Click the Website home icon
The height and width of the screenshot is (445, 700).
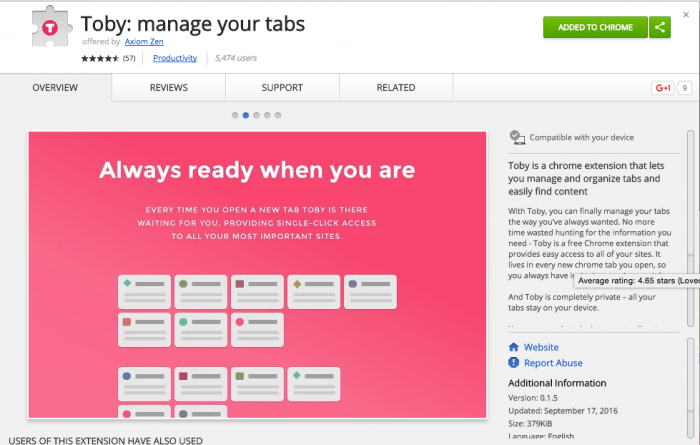(514, 347)
